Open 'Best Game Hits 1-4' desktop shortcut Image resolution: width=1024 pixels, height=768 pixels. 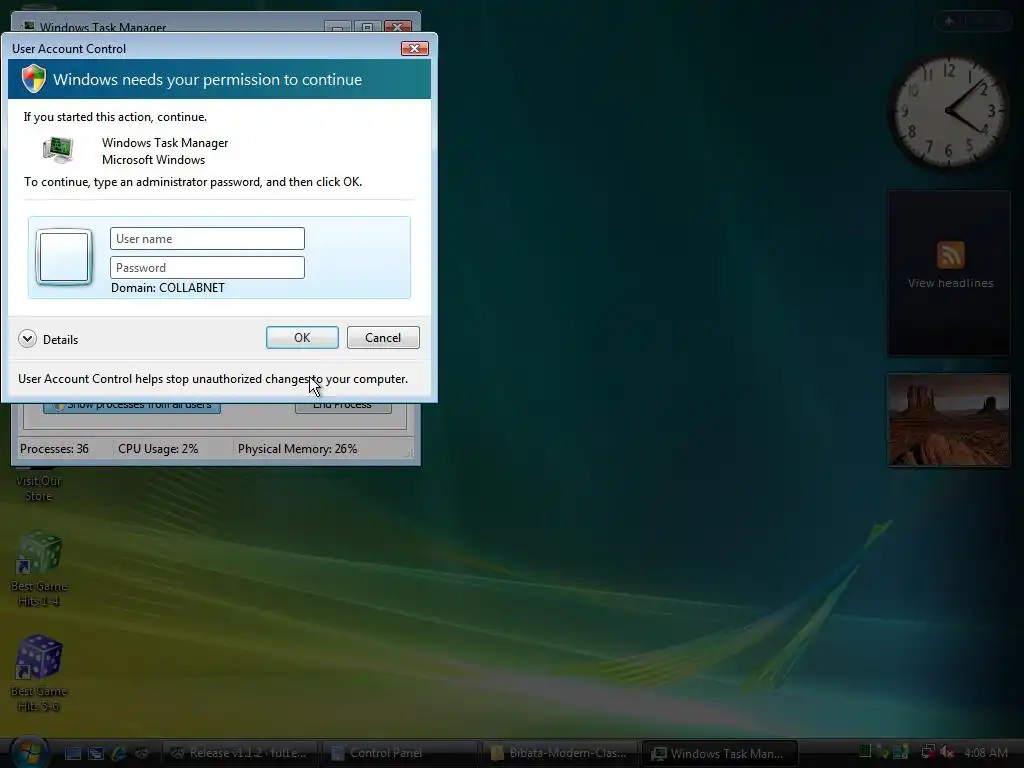(39, 568)
